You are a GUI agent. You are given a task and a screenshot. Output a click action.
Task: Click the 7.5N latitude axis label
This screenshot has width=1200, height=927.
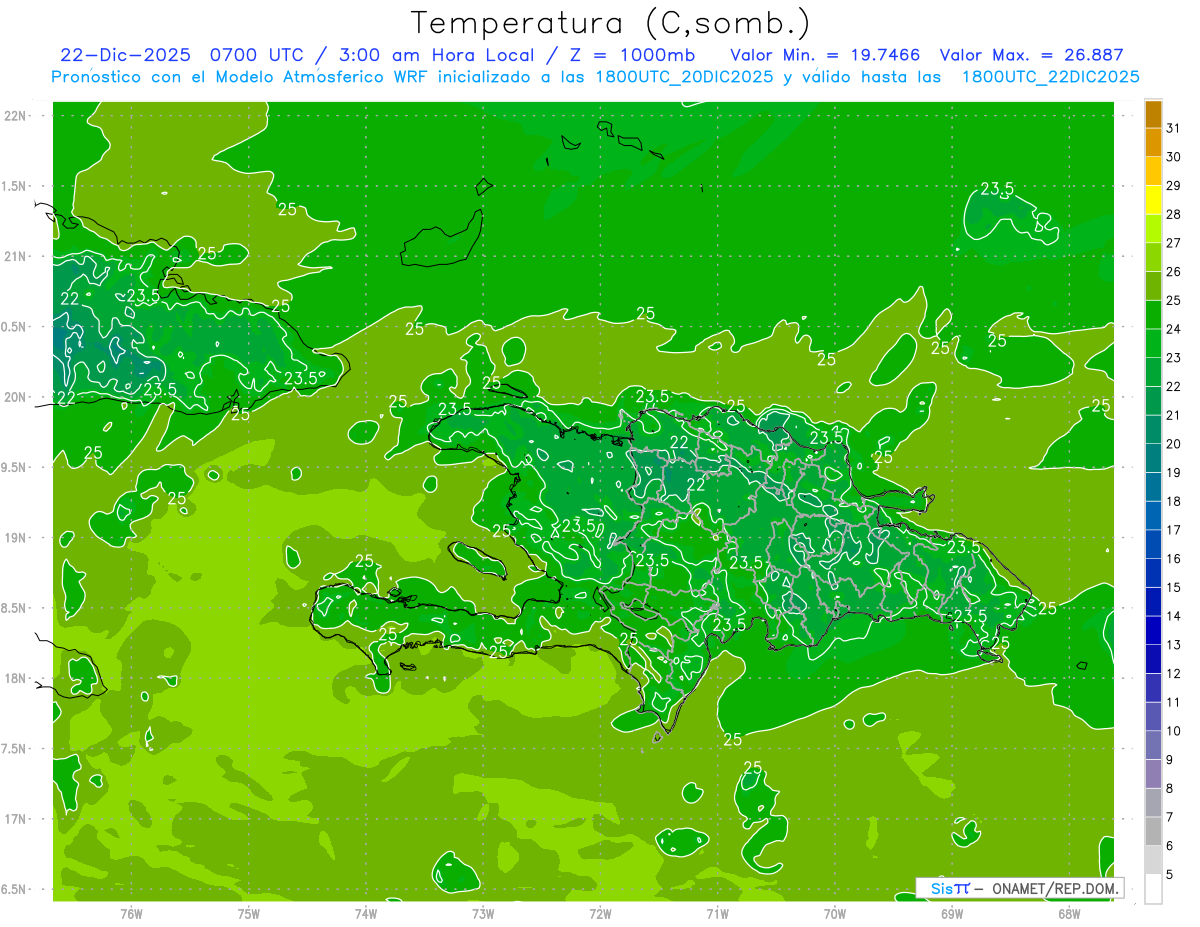[x=13, y=749]
